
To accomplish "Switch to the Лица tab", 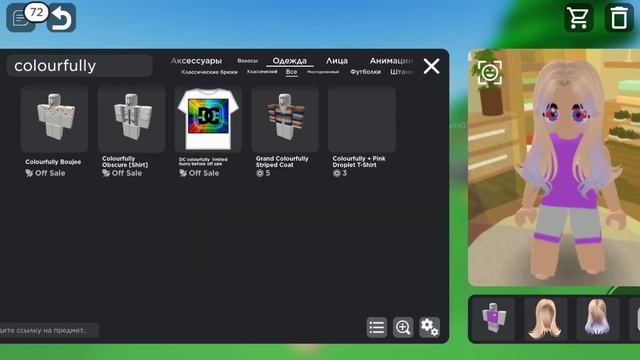I will 337,61.
